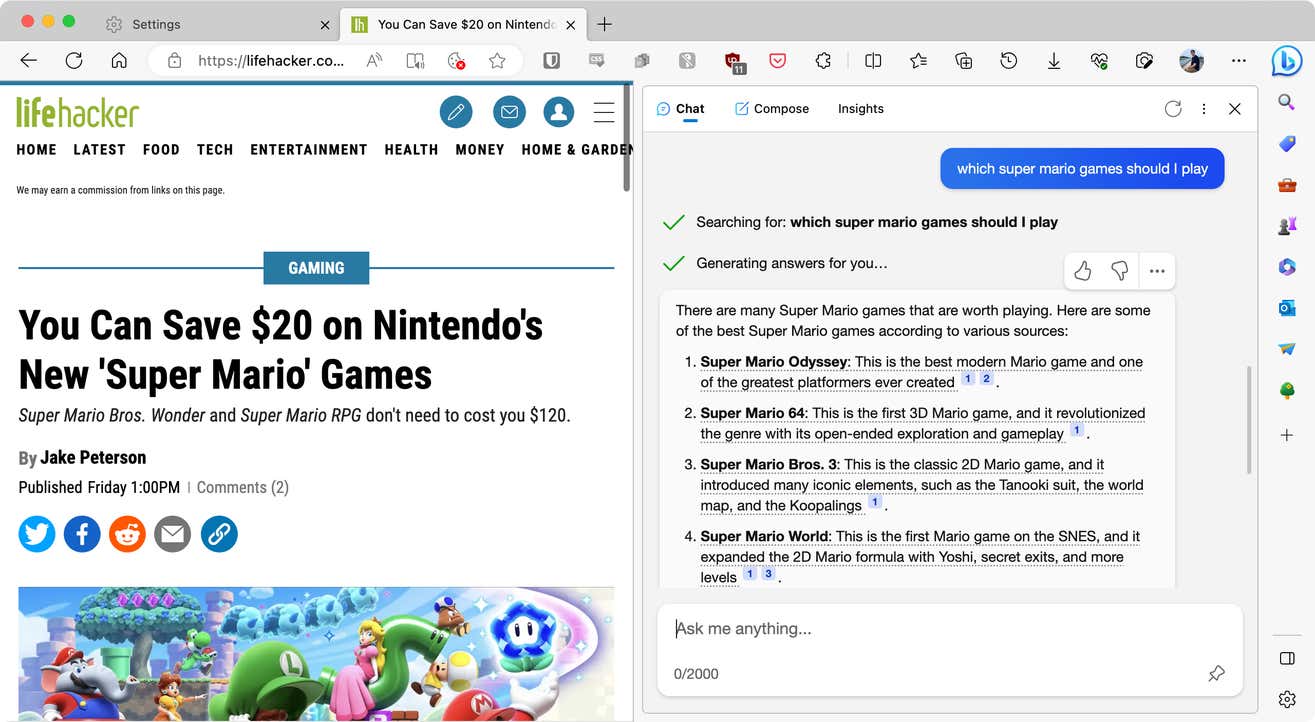This screenshot has width=1315, height=722.
Task: Click the address bar URL field
Action: [x=270, y=61]
